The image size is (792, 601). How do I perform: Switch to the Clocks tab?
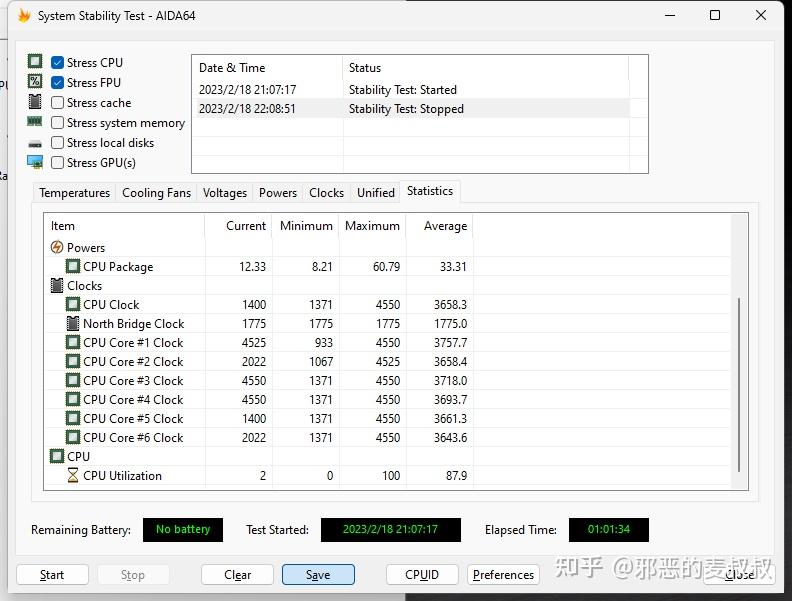[x=326, y=193]
